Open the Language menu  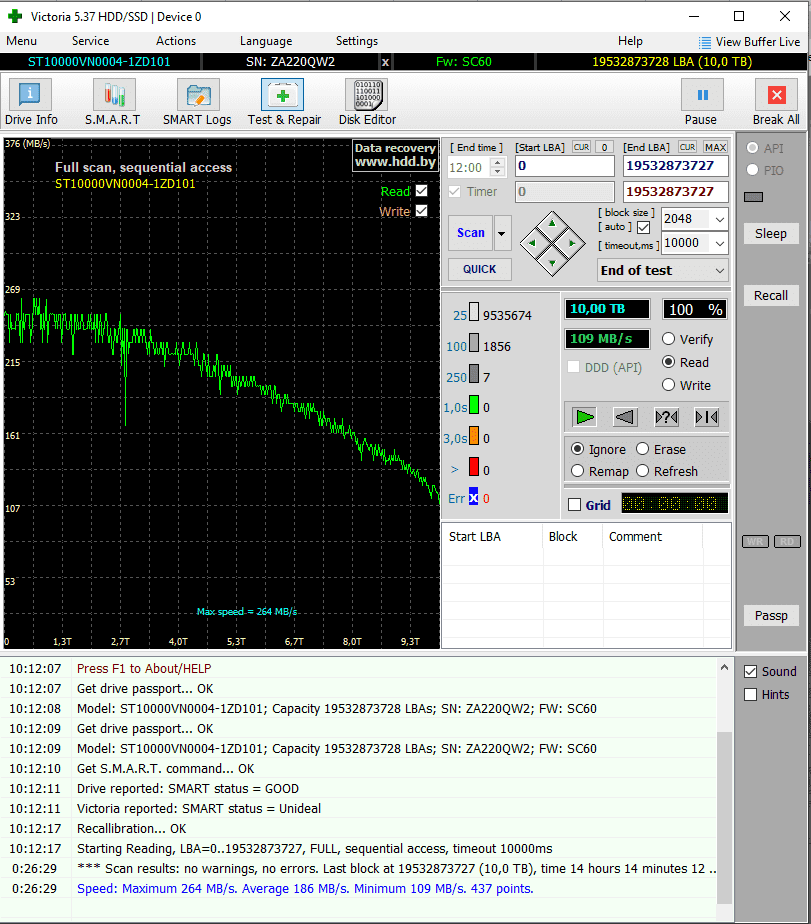pos(266,41)
